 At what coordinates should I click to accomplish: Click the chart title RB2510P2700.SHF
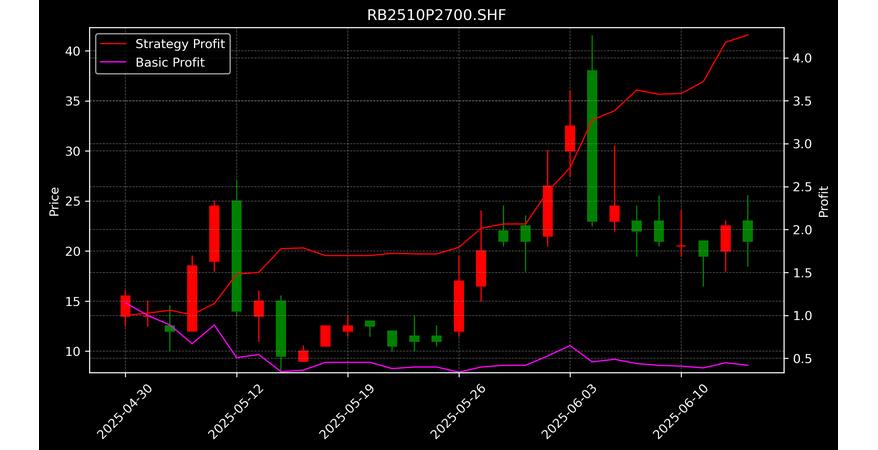(436, 15)
